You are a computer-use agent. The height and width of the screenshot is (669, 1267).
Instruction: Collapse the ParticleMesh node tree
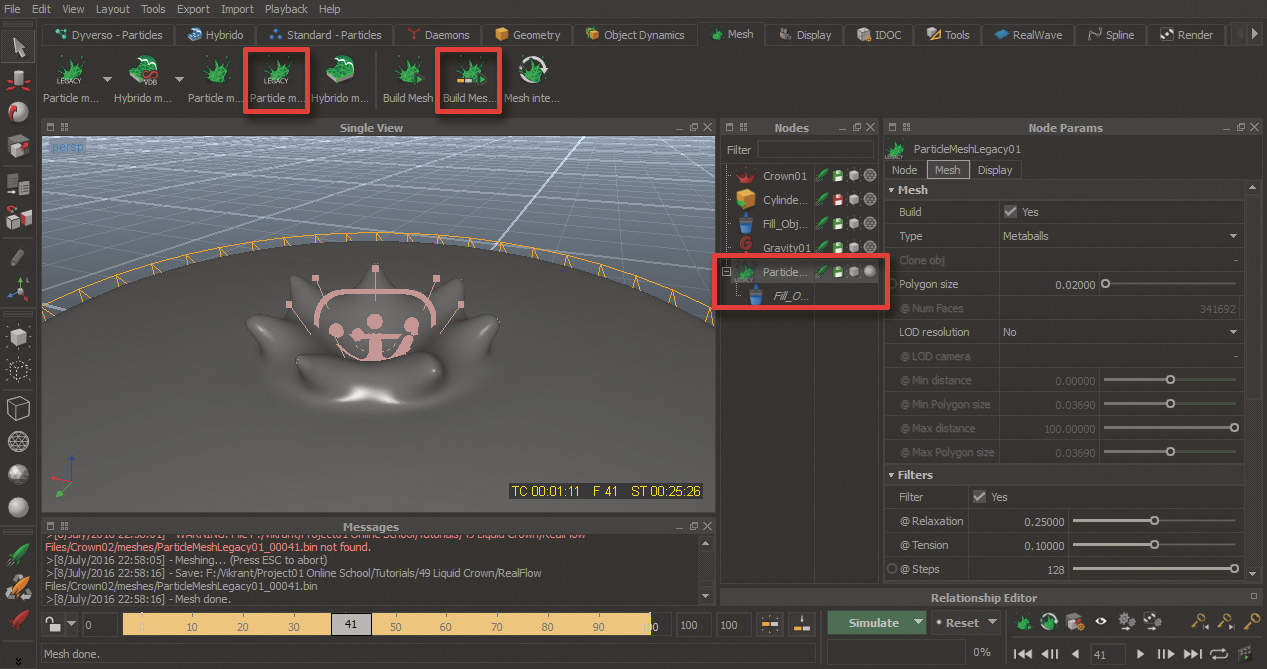[x=727, y=272]
